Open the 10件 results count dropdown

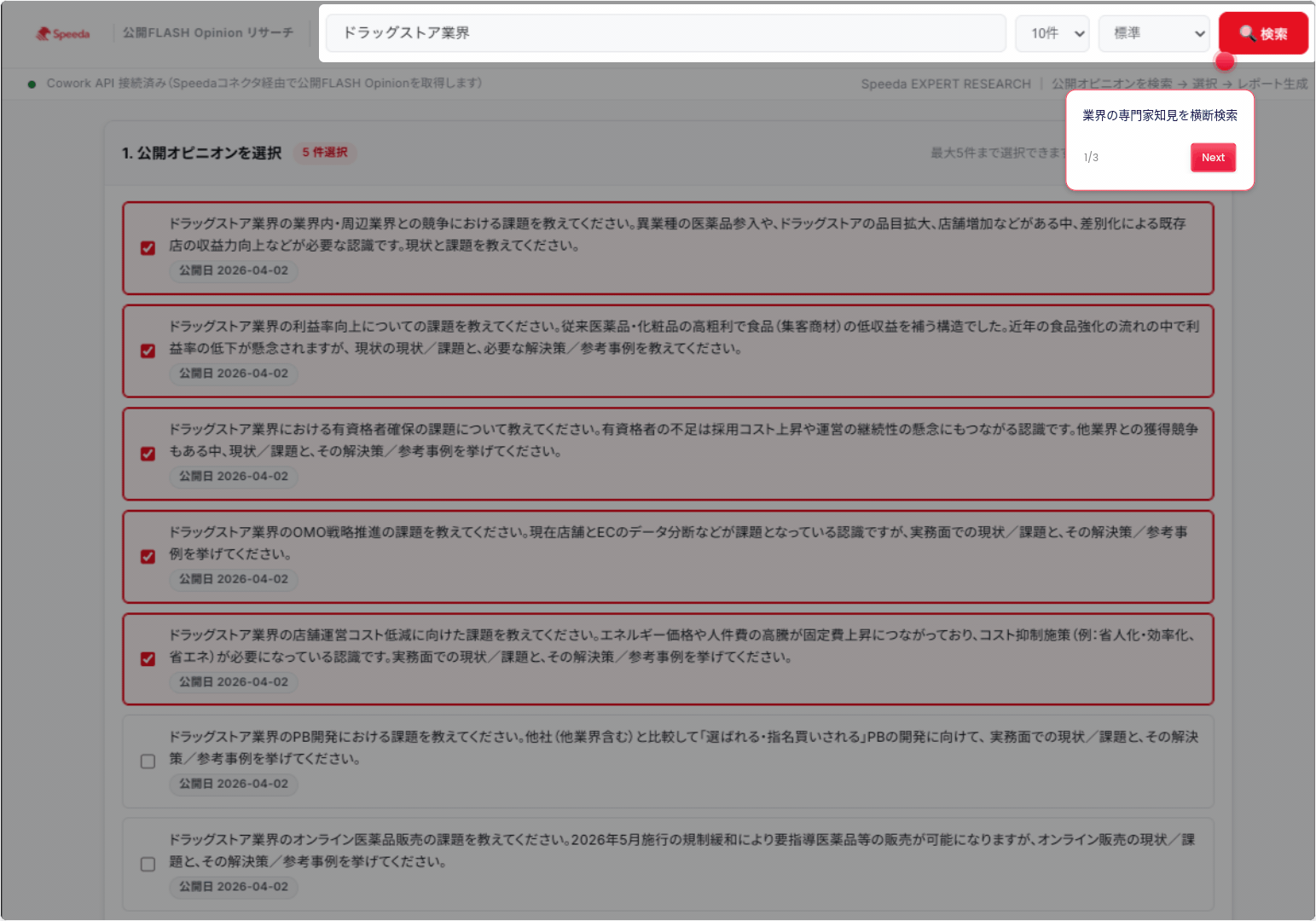point(1052,33)
